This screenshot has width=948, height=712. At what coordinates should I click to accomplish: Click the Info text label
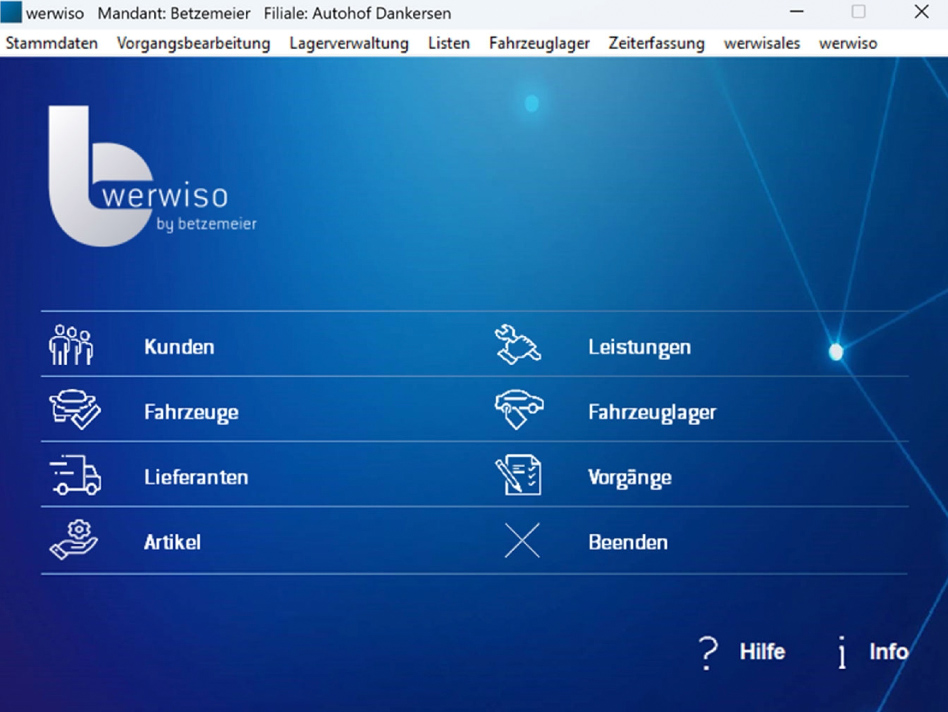(889, 652)
